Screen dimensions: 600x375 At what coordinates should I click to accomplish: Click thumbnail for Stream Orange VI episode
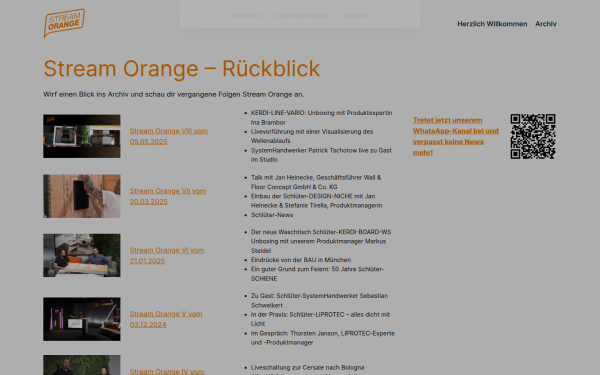[x=82, y=256]
